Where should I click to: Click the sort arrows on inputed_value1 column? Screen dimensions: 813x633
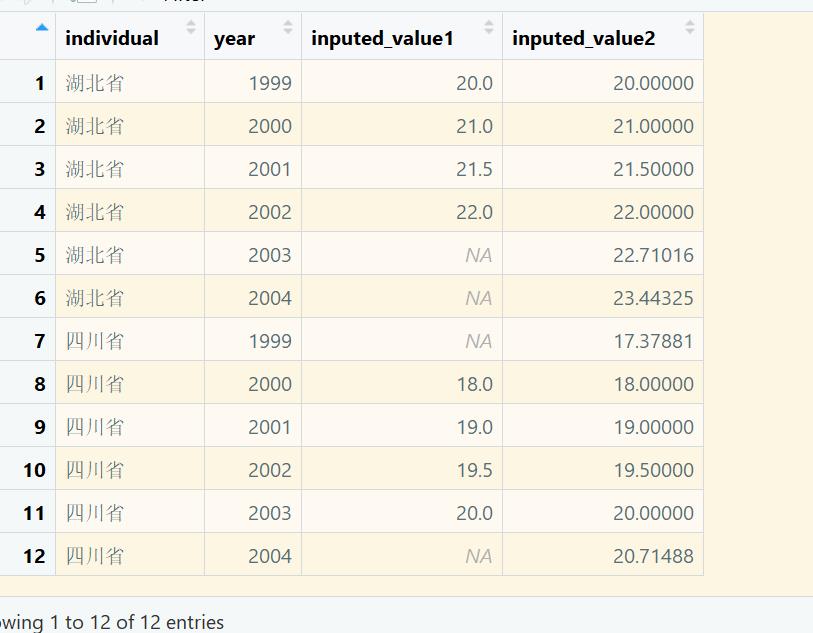pyautogui.click(x=489, y=27)
